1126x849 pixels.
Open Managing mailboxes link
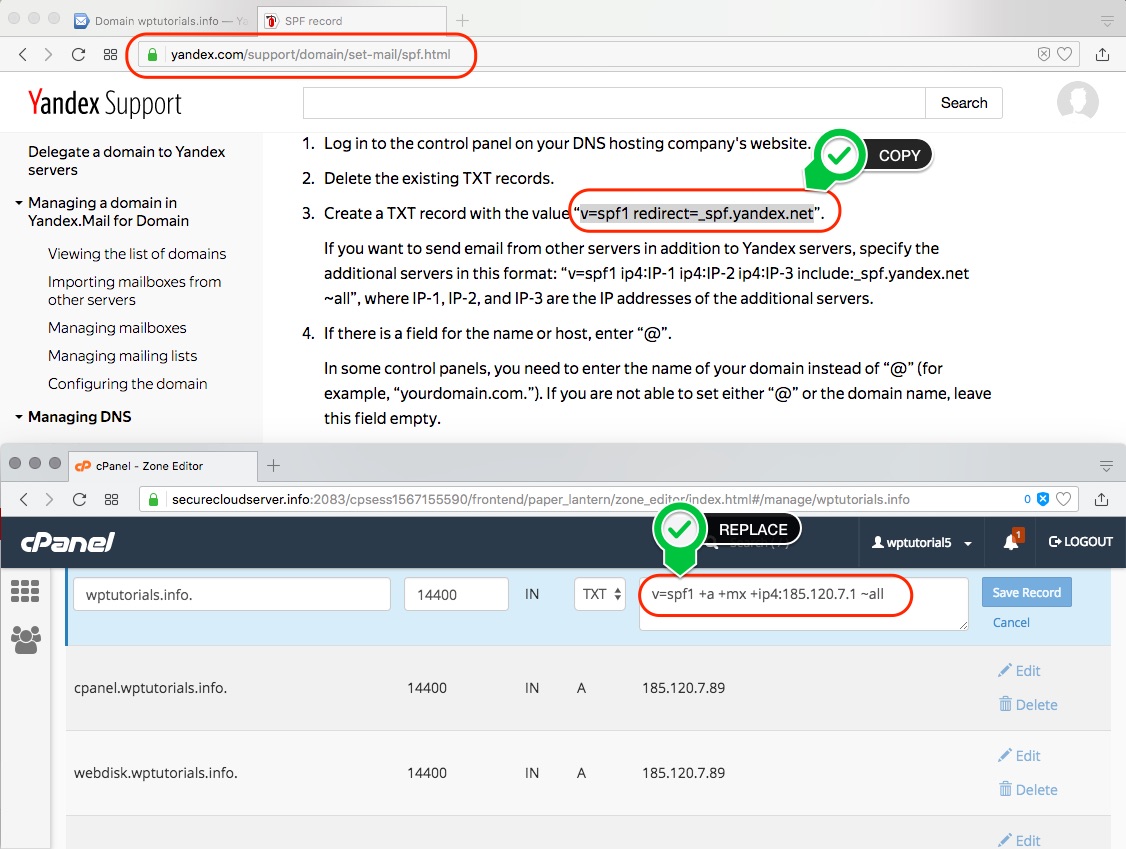[117, 328]
